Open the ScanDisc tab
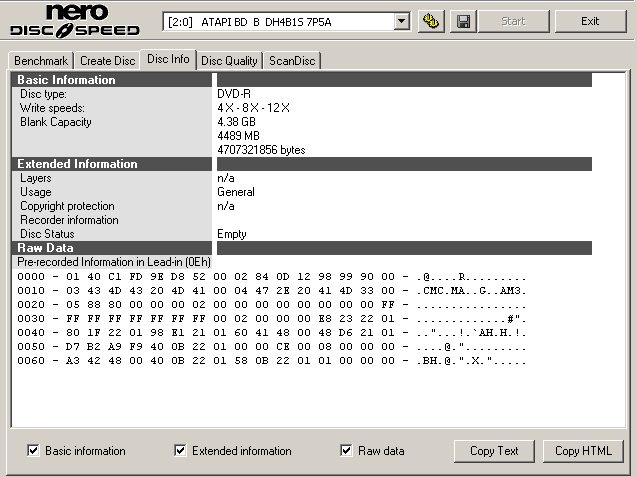Screen dimensions: 637x477 [x=292, y=61]
